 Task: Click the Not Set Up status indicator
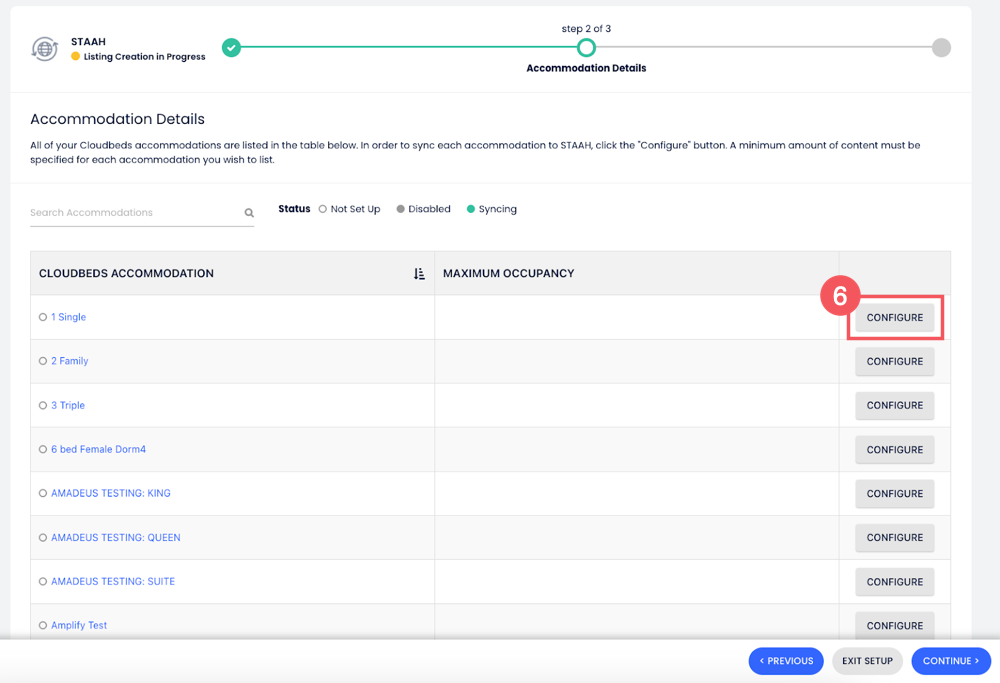323,209
